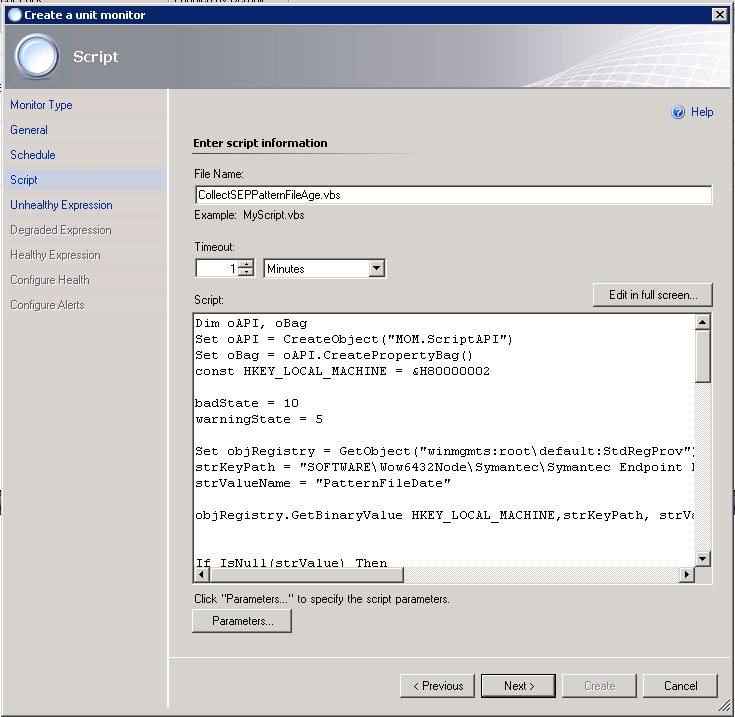This screenshot has width=735, height=717.
Task: Click inside the Script text area
Action: pyautogui.click(x=444, y=441)
